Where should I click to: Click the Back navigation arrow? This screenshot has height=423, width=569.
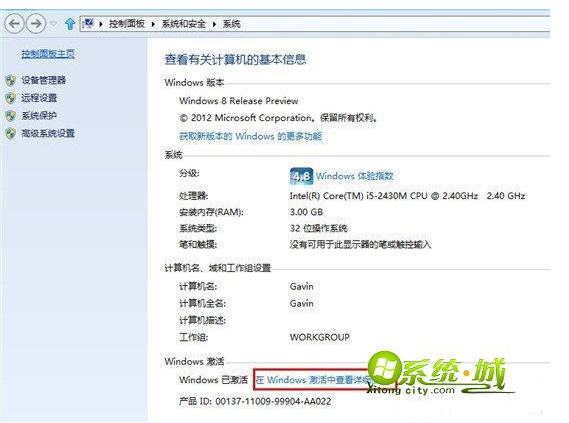[14, 24]
